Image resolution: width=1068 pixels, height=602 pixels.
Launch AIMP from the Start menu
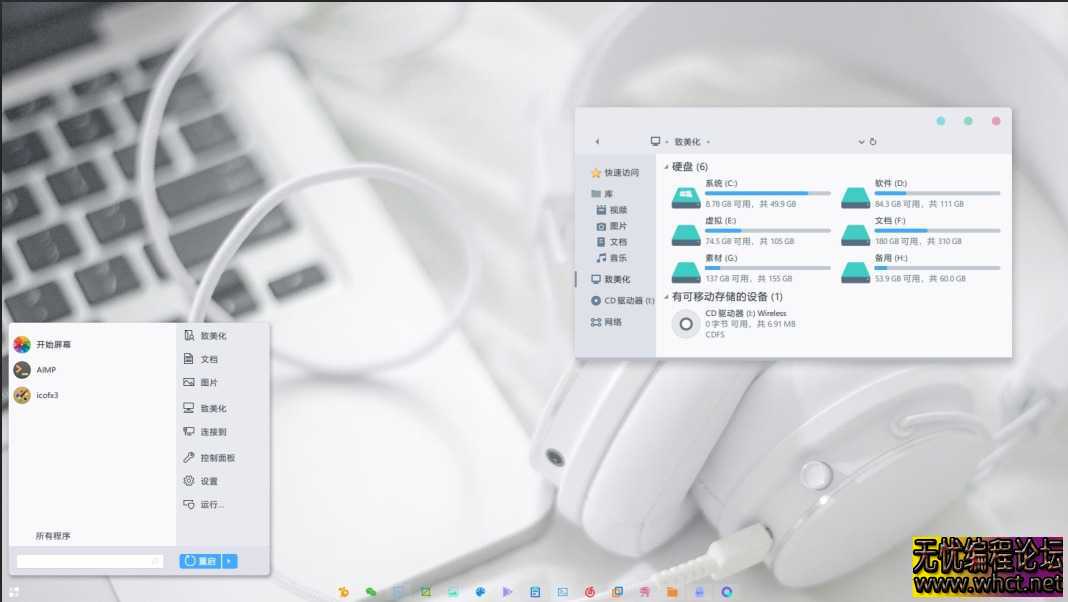pyautogui.click(x=45, y=369)
